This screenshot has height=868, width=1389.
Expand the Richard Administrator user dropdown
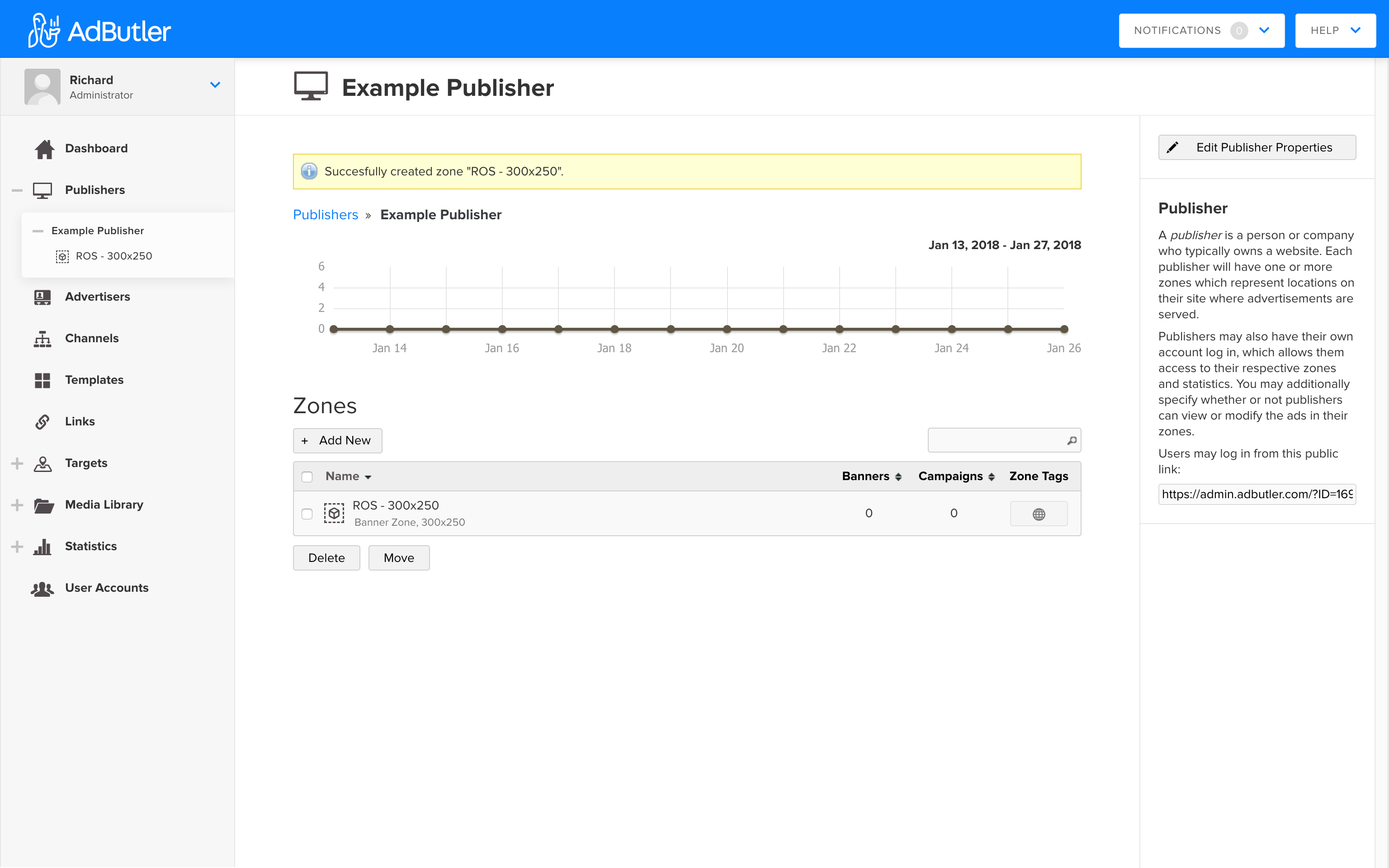click(215, 85)
